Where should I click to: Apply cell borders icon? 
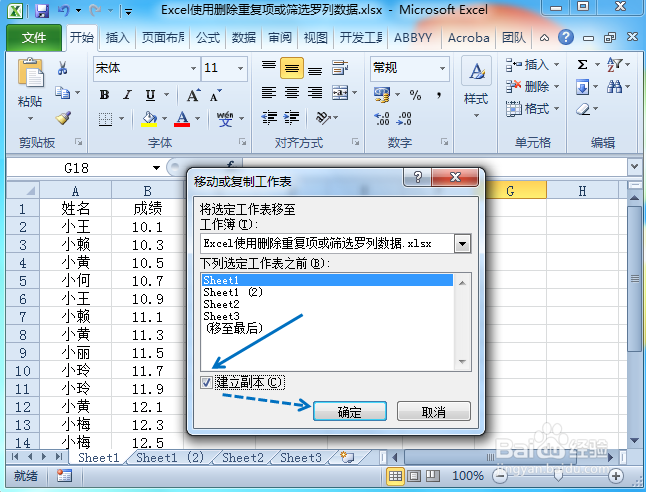coord(105,119)
